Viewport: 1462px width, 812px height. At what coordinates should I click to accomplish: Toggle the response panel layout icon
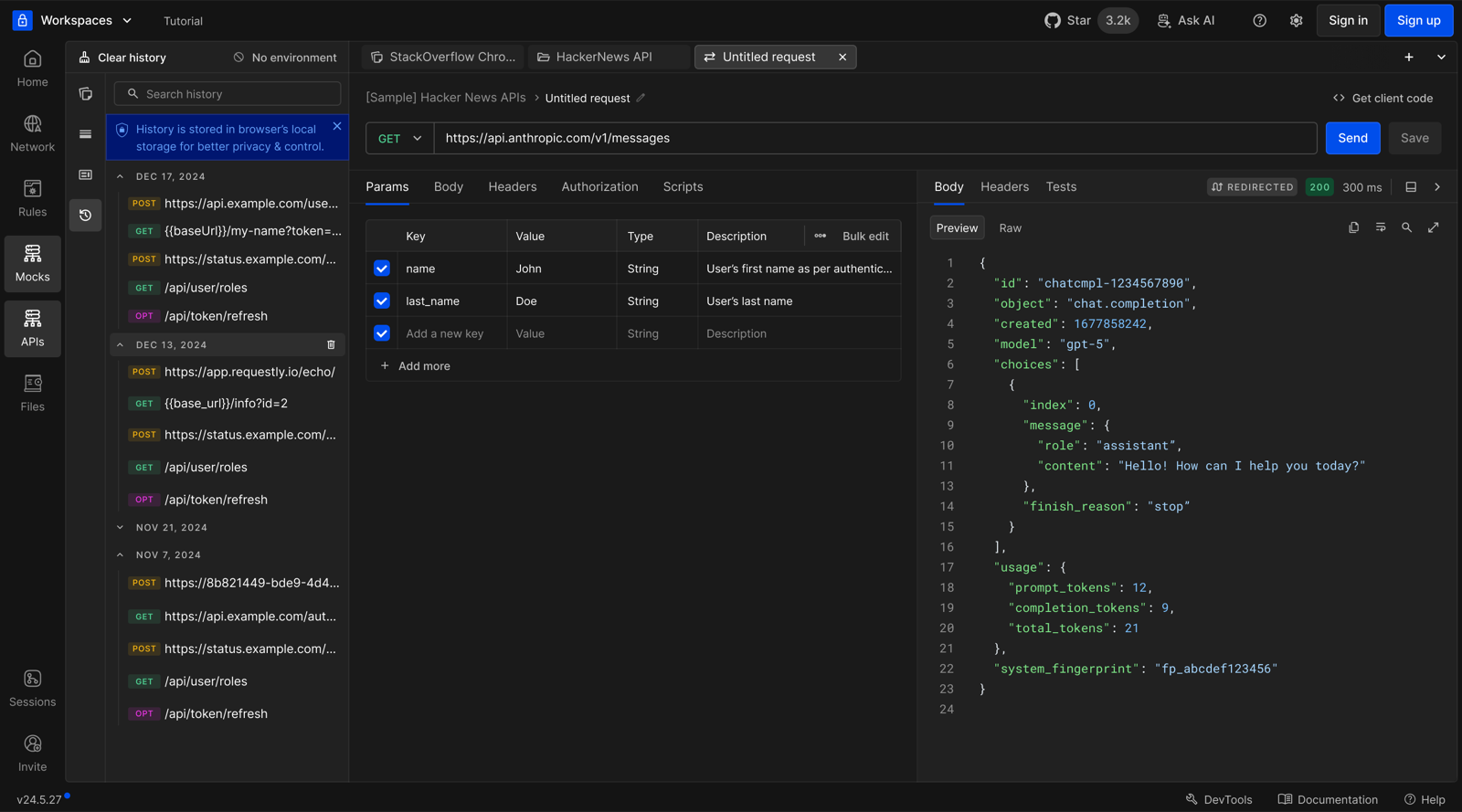coord(1411,187)
